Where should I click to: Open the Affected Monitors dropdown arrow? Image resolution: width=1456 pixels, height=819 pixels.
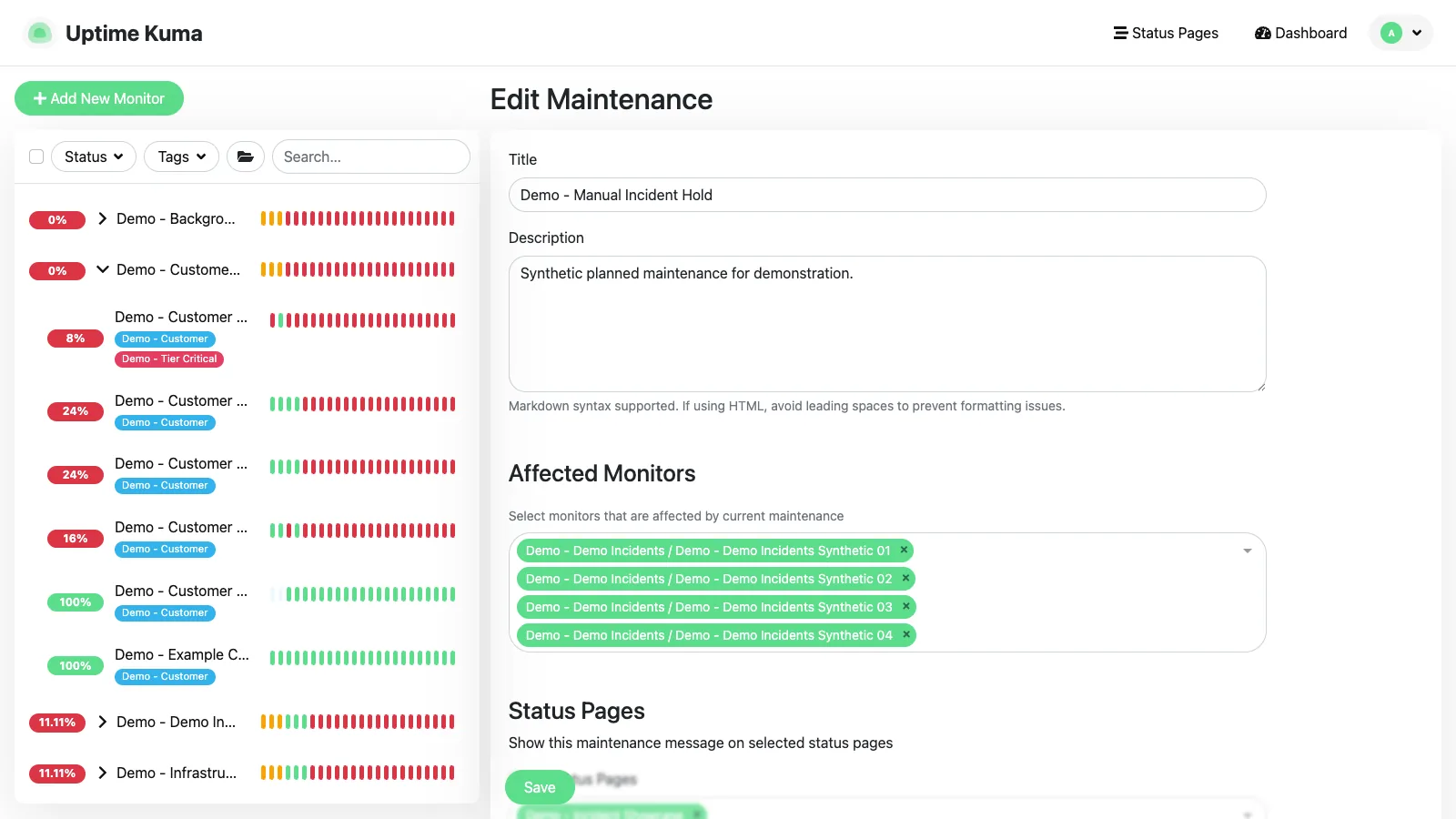[1248, 551]
